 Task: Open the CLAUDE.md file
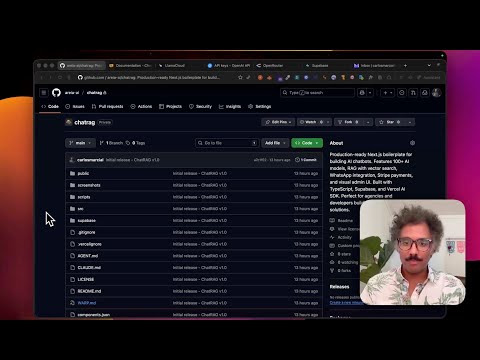(x=89, y=268)
